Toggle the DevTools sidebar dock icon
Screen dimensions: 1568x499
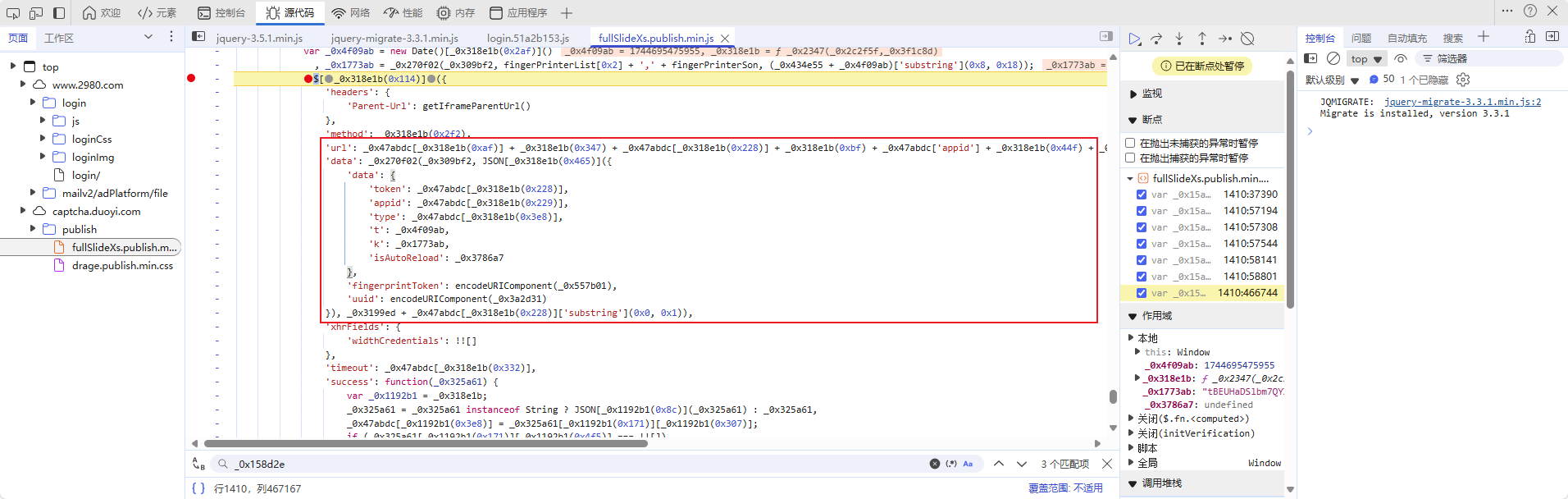(59, 13)
